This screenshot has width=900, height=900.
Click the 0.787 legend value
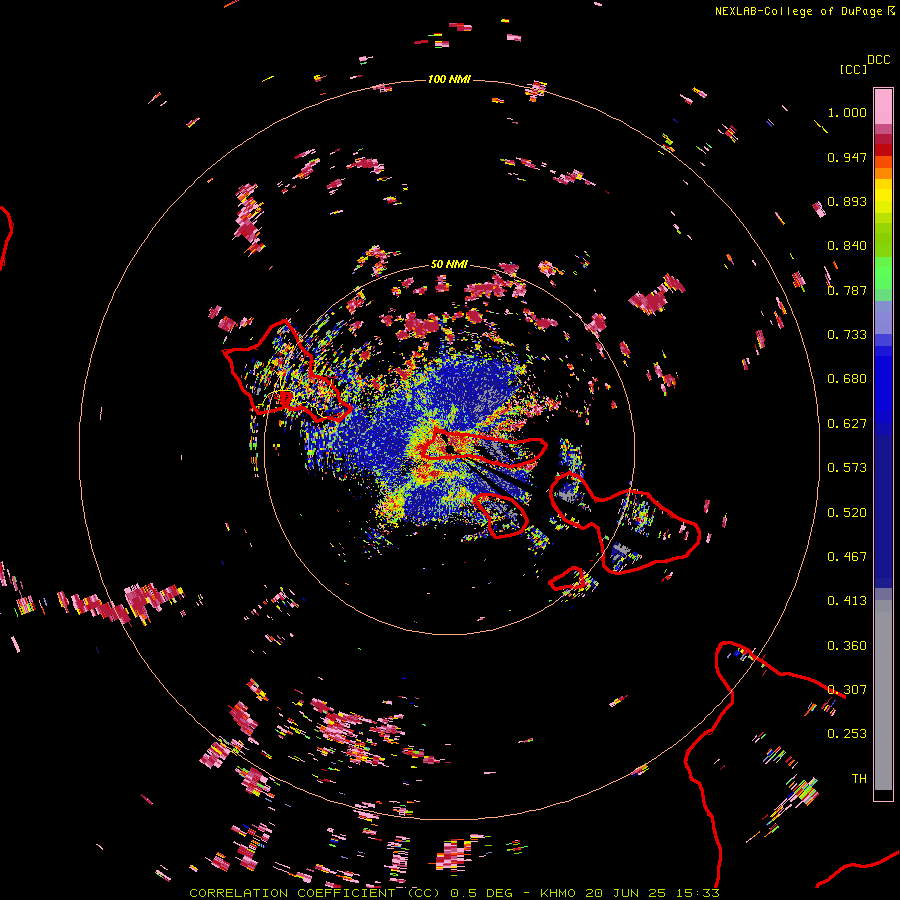click(x=847, y=290)
